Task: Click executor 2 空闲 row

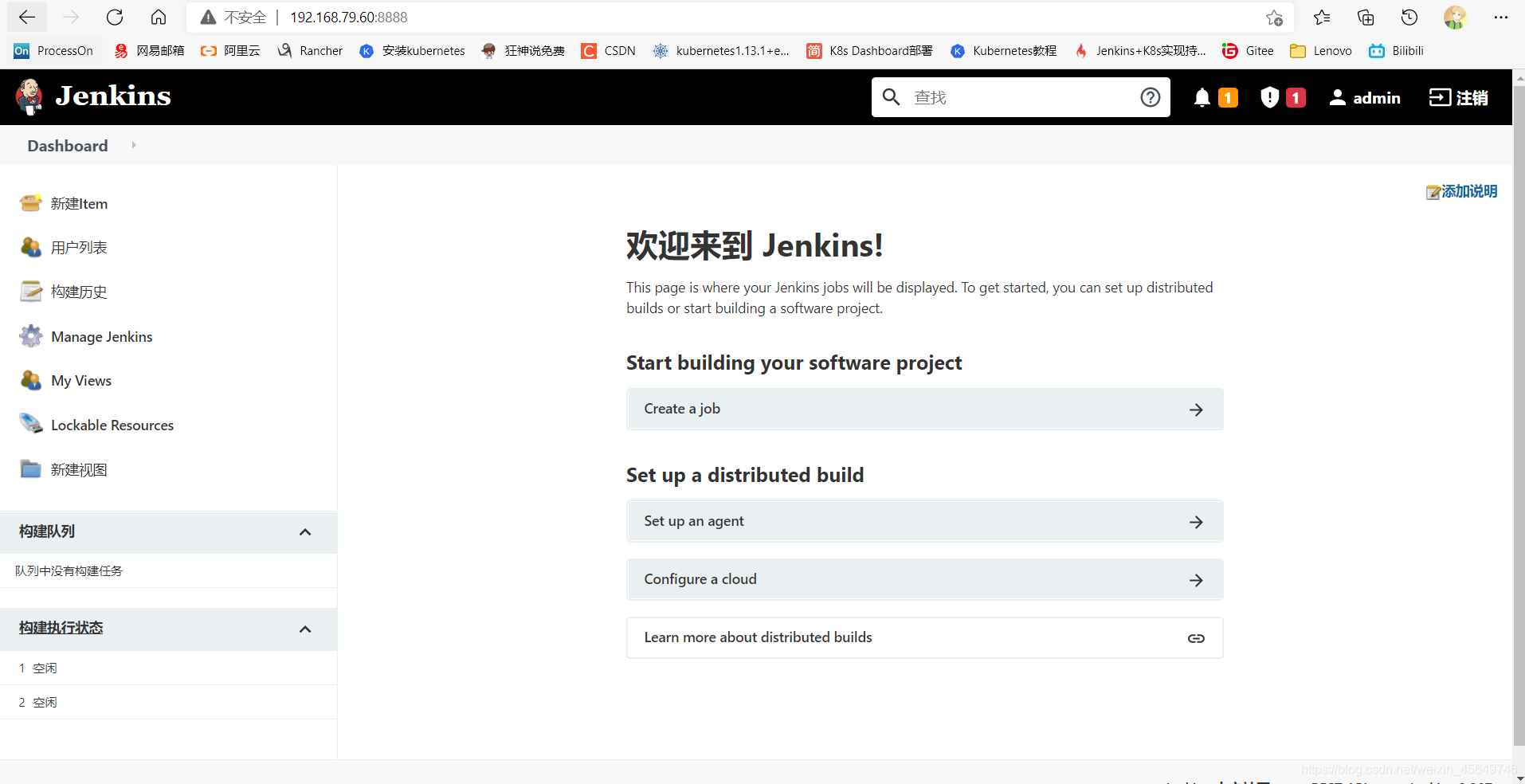Action: pyautogui.click(x=168, y=703)
